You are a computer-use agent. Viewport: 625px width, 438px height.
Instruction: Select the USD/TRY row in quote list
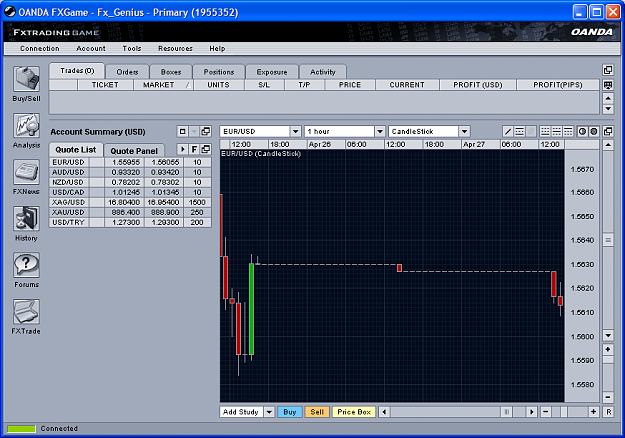(130, 222)
